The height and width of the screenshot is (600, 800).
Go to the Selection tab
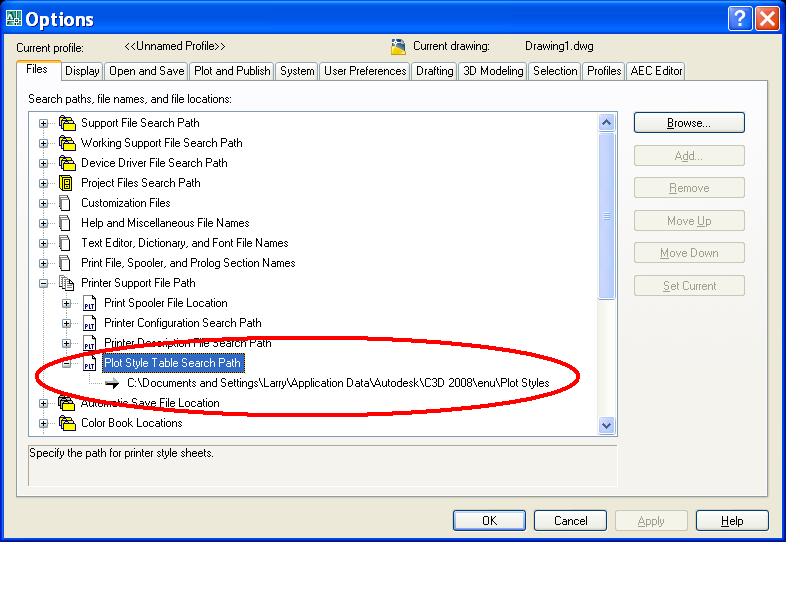[x=555, y=71]
